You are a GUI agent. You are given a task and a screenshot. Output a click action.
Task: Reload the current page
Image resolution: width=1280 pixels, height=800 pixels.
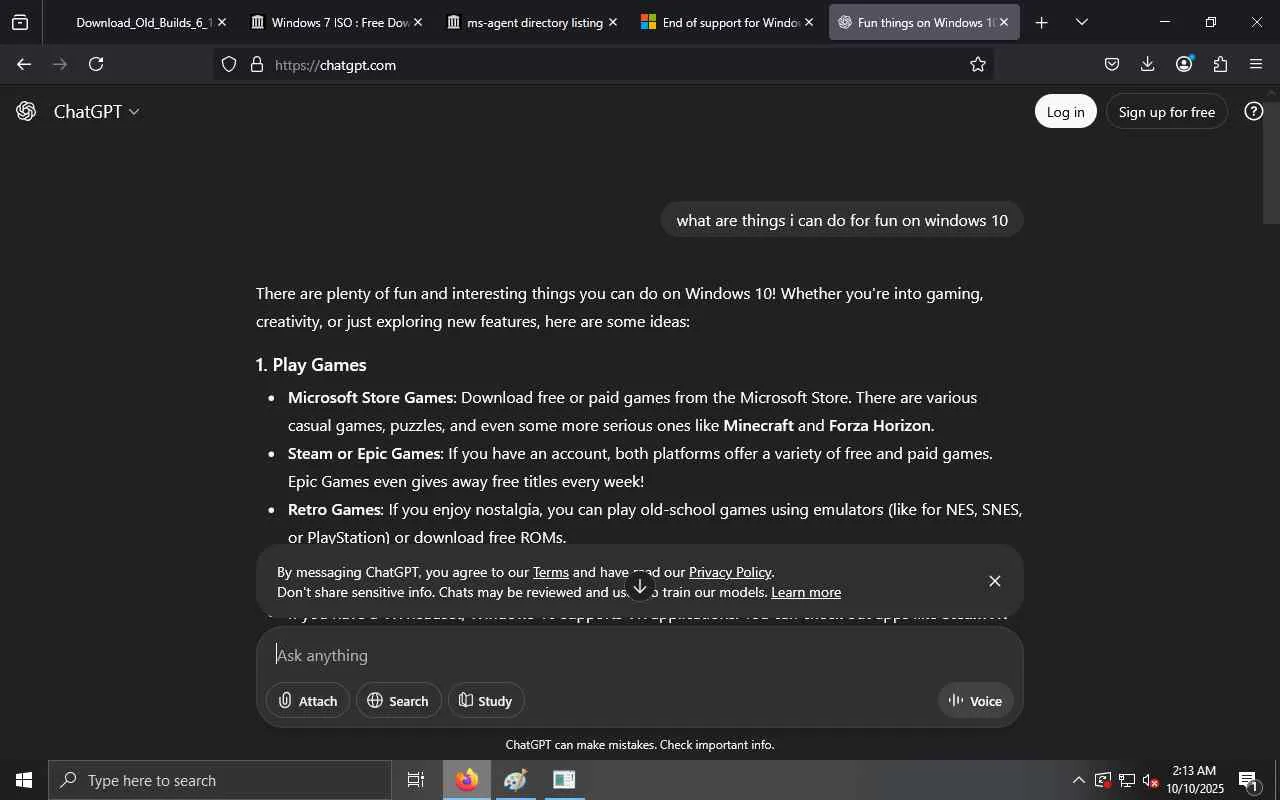[x=96, y=65]
